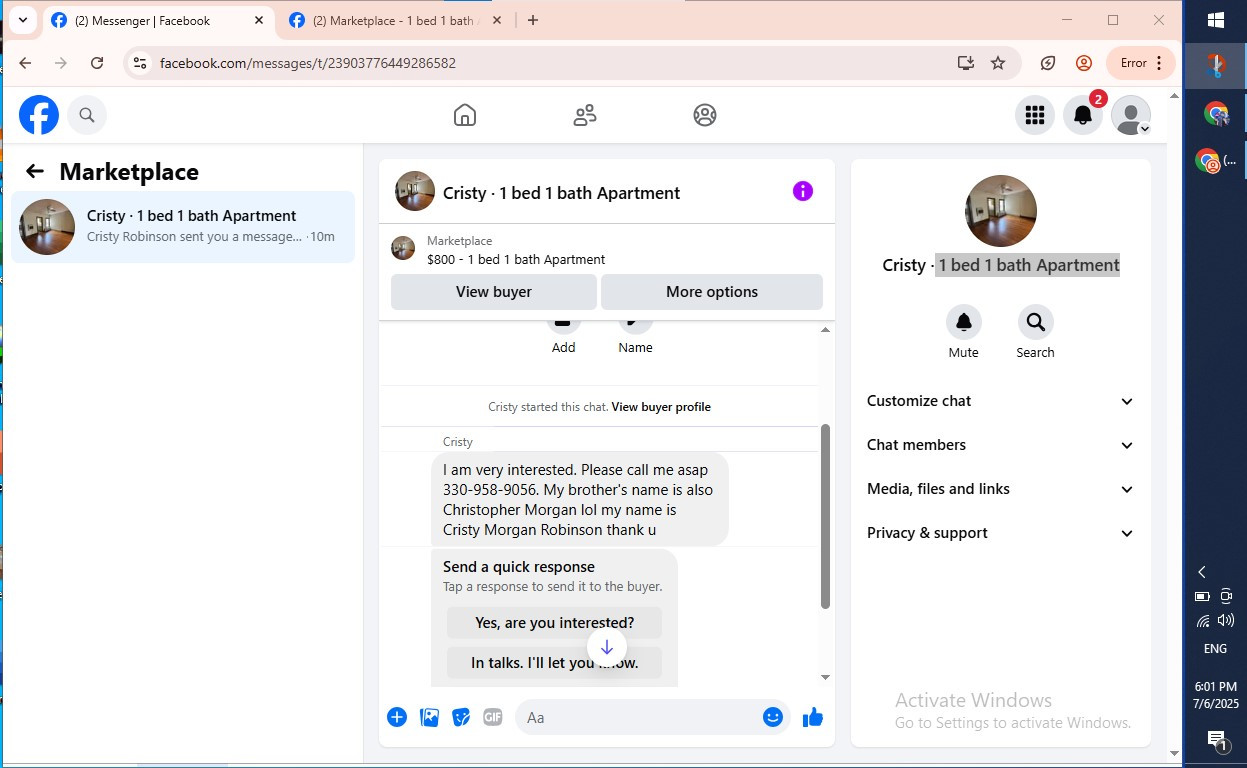Open the browser extension icon beside the profile

coord(1048,63)
